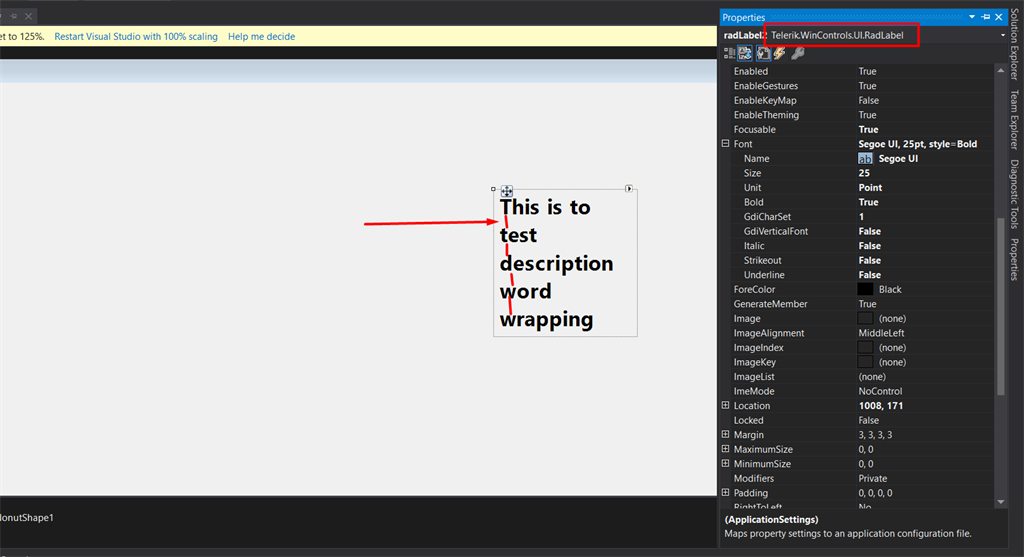The image size is (1024, 557).
Task: Click the ImageKey preview swatch
Action: pyautogui.click(x=865, y=362)
